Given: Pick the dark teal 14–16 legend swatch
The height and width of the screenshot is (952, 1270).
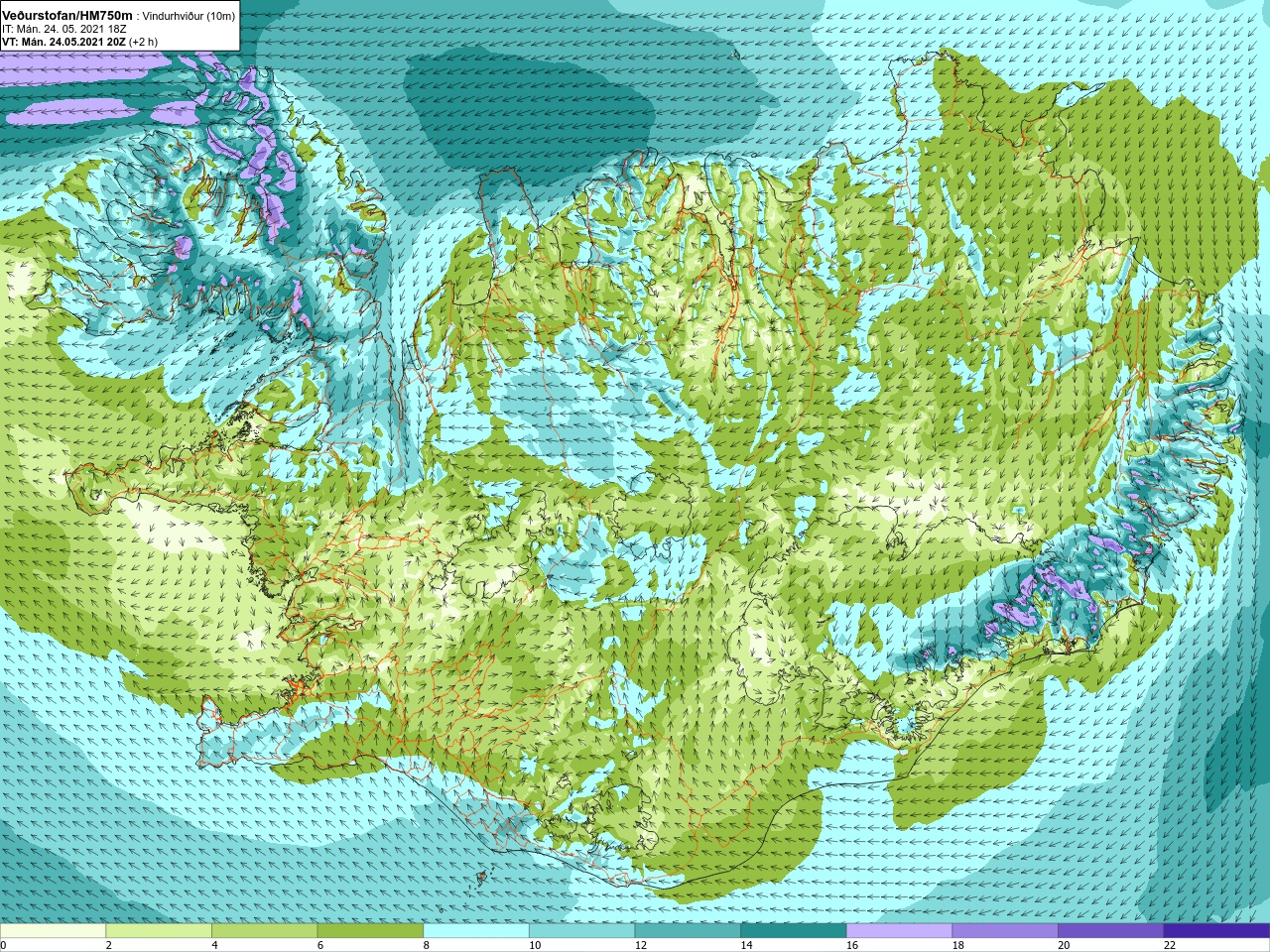Looking at the screenshot, I should pyautogui.click(x=794, y=931).
